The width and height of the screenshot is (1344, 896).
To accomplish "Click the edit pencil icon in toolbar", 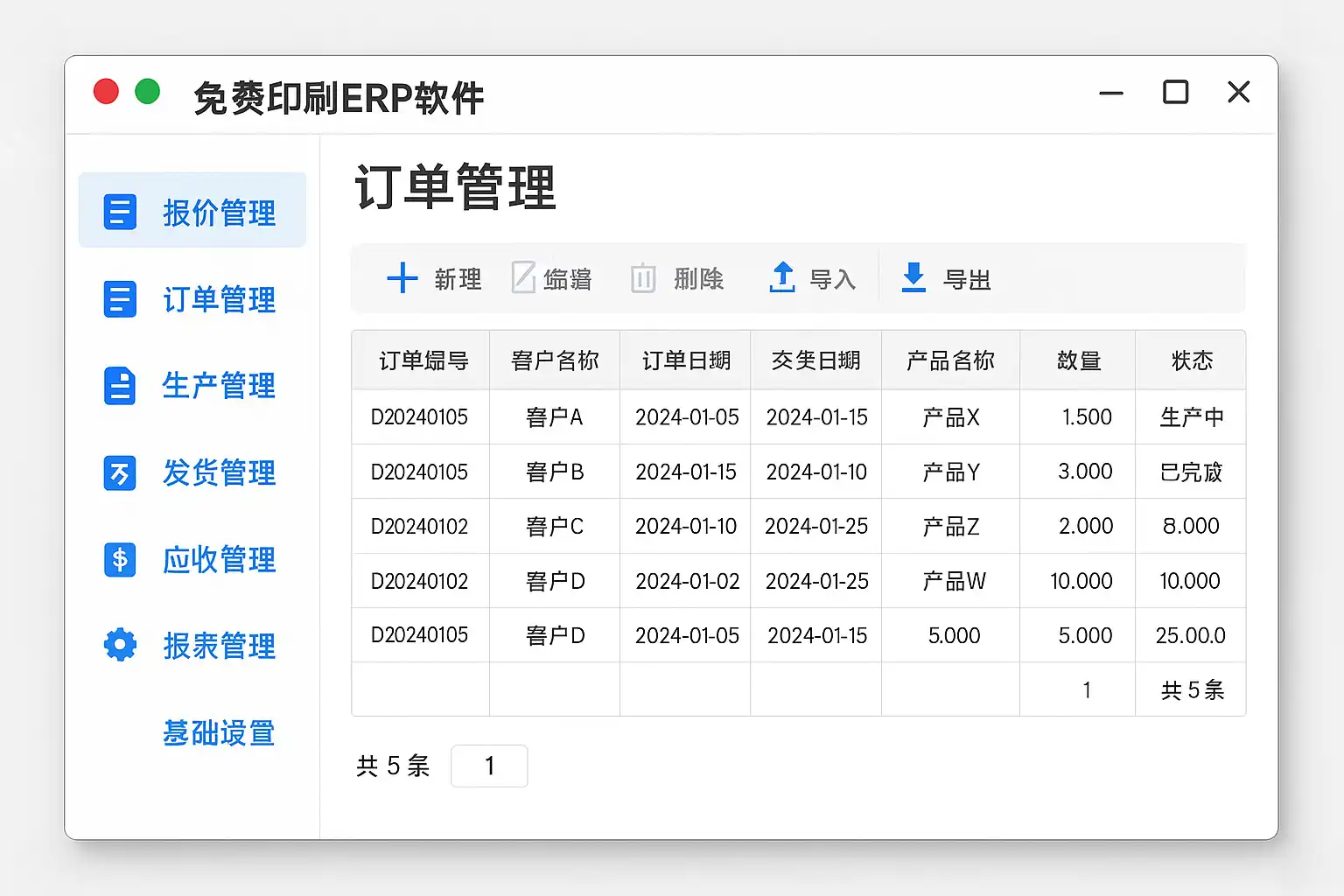I will click(523, 278).
